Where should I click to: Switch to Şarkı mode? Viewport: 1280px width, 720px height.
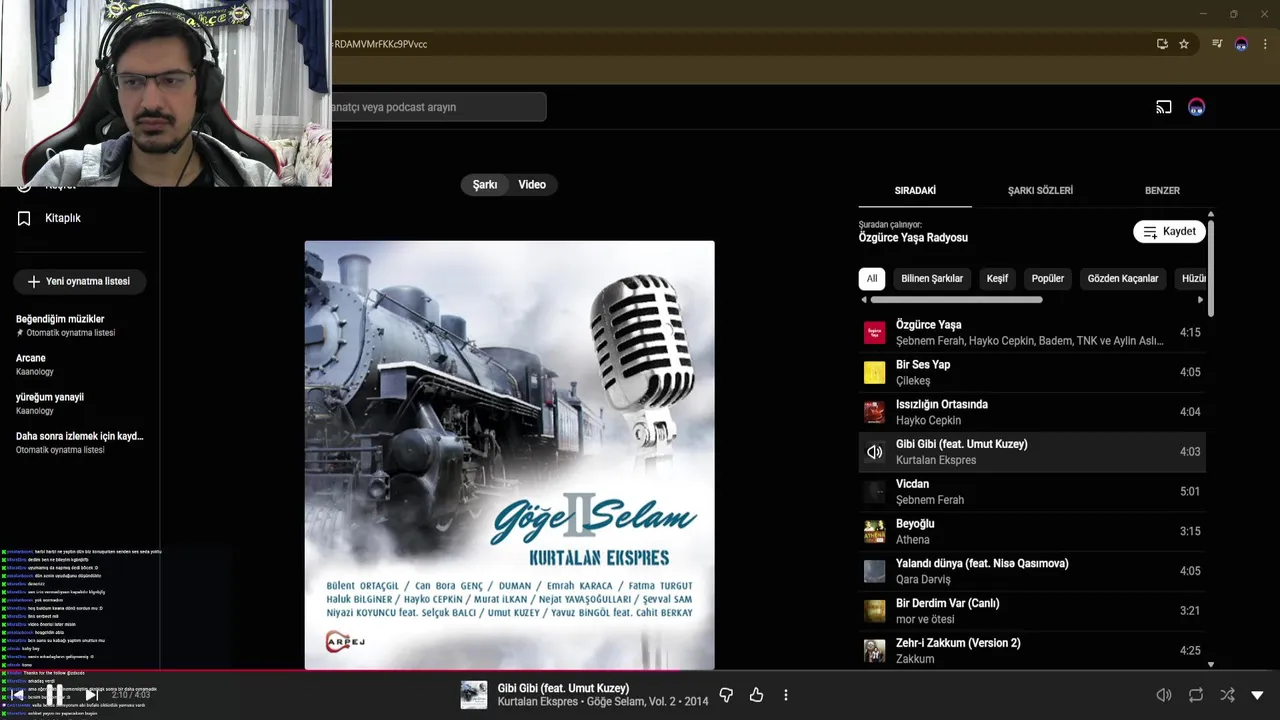pyautogui.click(x=485, y=184)
